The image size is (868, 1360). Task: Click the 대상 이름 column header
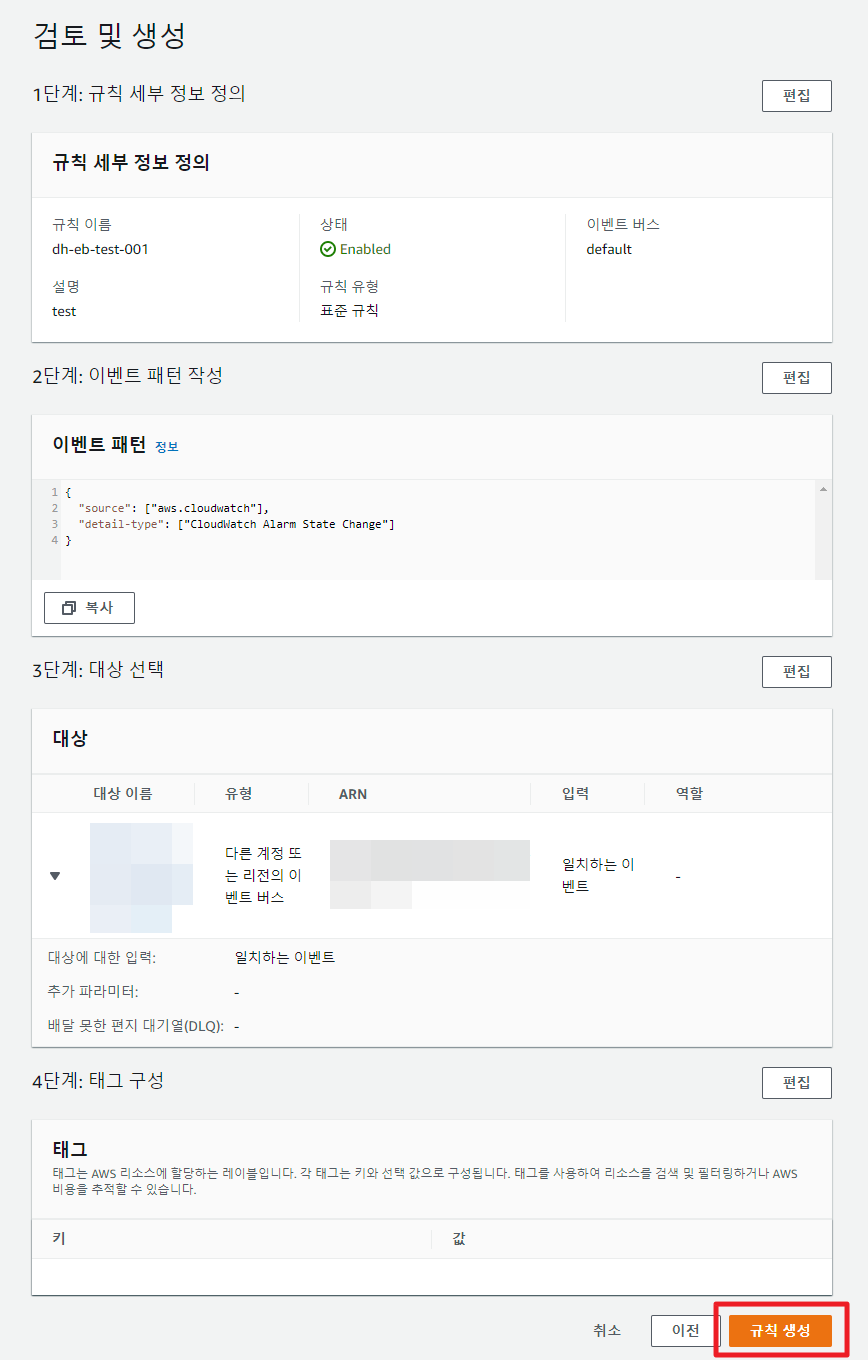[129, 793]
